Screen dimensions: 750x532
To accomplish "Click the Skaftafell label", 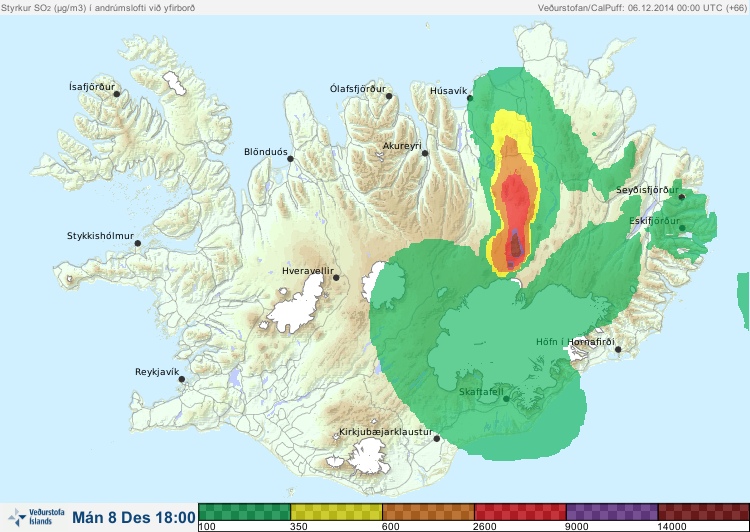I will point(481,392).
